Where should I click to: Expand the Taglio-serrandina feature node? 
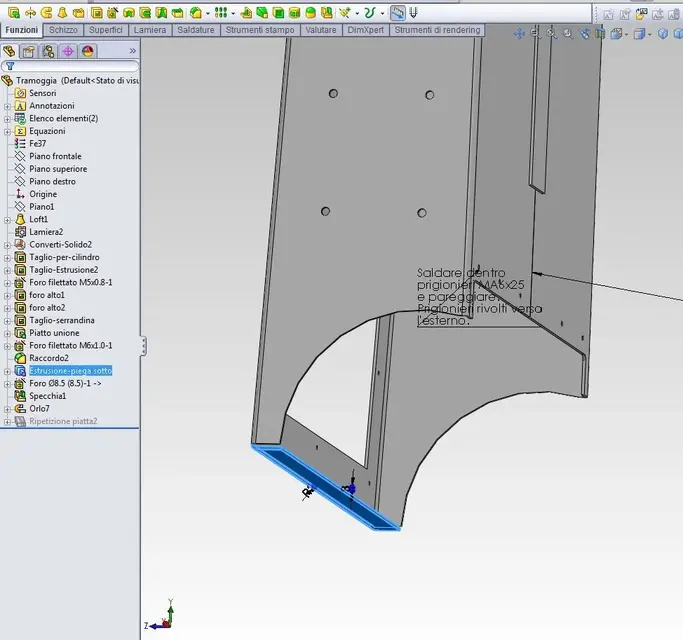point(7,321)
